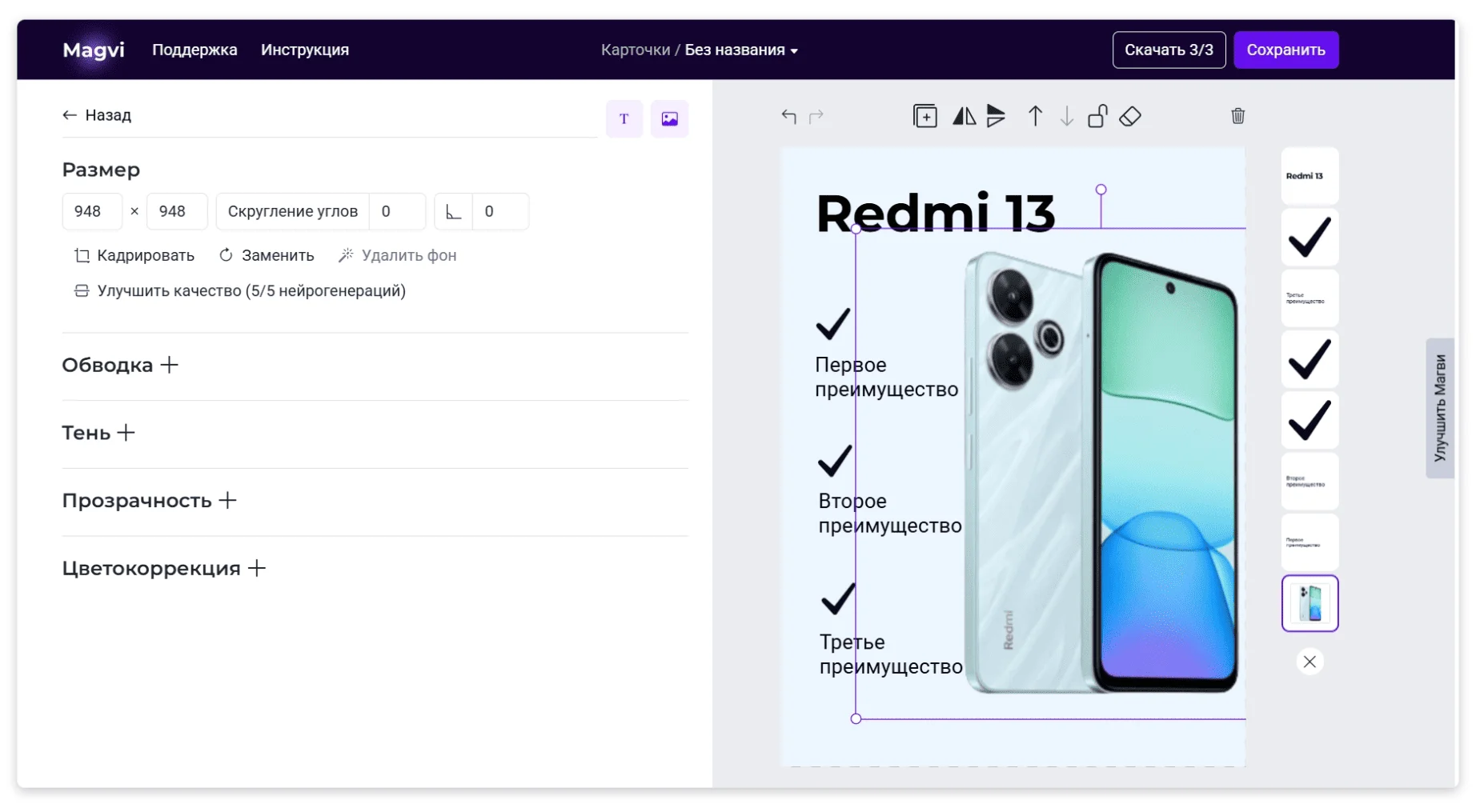This screenshot has height=812, width=1480.
Task: Focus the width field in Размер
Action: pyautogui.click(x=92, y=211)
